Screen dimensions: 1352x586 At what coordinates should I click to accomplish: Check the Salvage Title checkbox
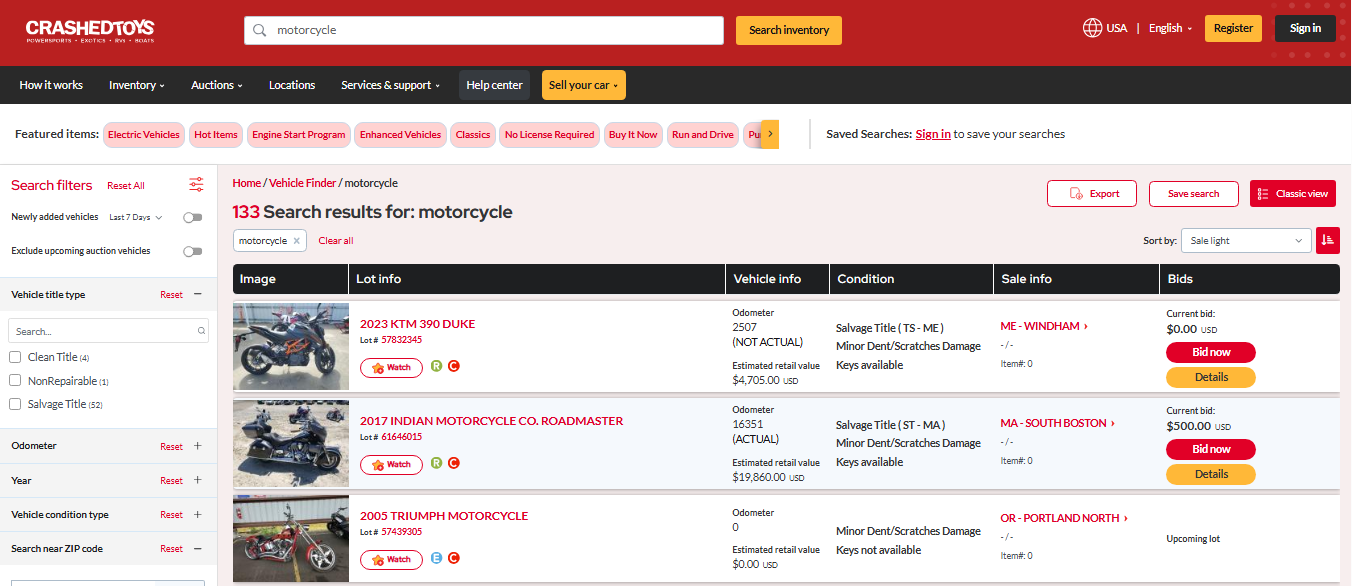coord(15,404)
